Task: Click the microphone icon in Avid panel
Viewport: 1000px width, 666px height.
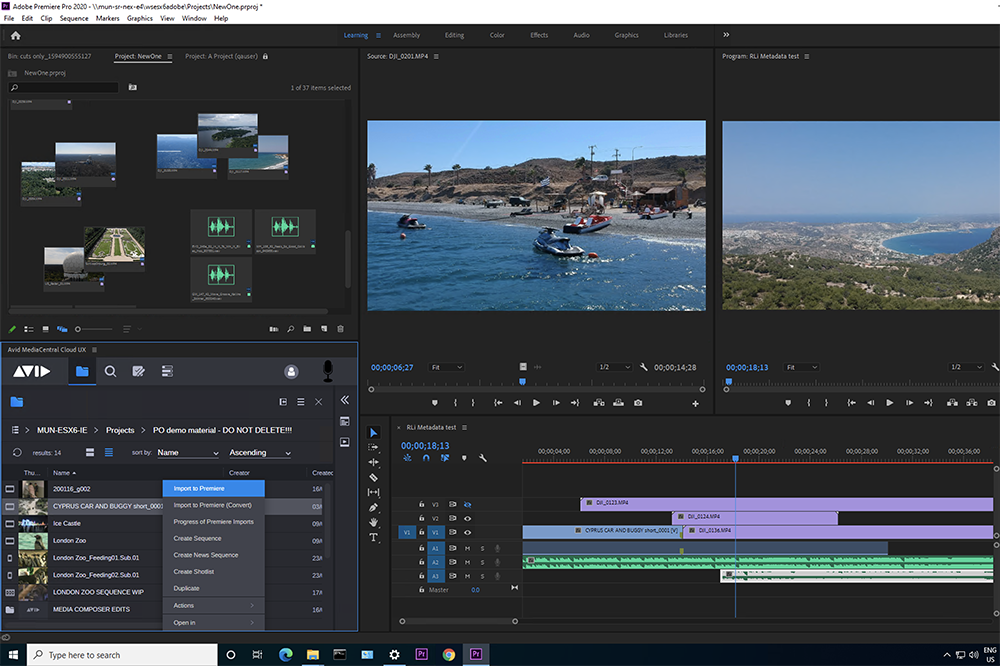Action: coord(328,373)
